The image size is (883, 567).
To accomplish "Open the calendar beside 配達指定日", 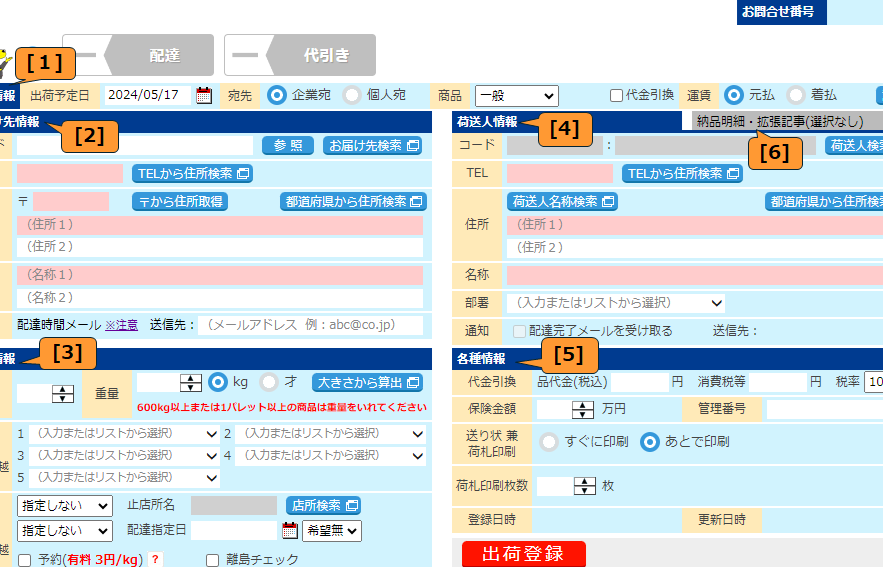I will click(x=290, y=531).
